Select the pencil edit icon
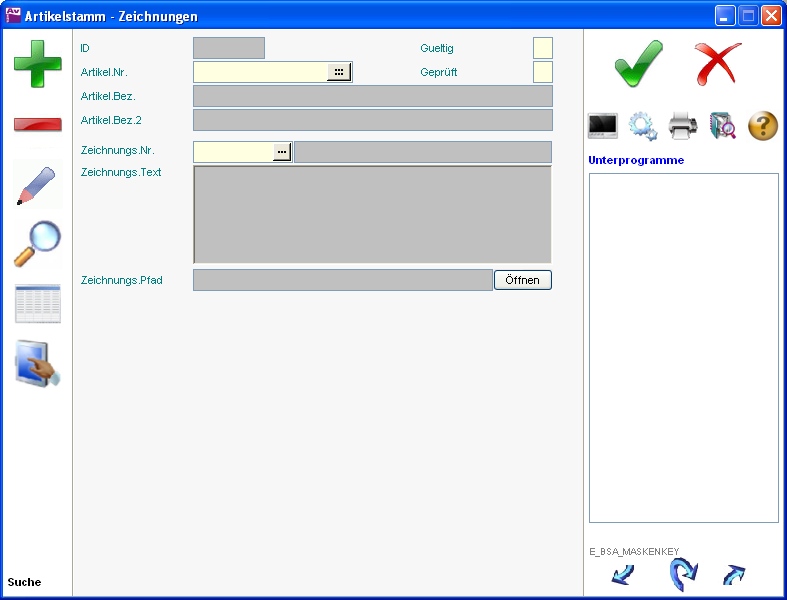 pos(37,185)
